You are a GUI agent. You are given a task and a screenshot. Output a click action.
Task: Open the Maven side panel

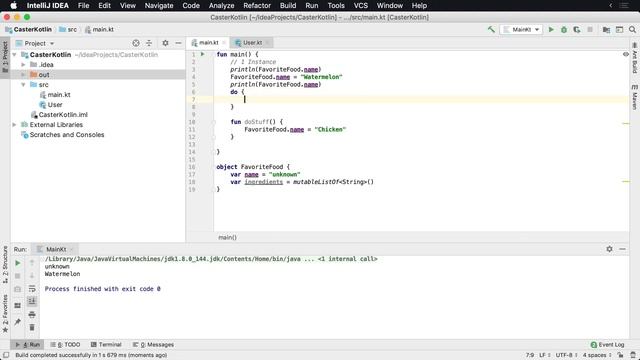[635, 97]
